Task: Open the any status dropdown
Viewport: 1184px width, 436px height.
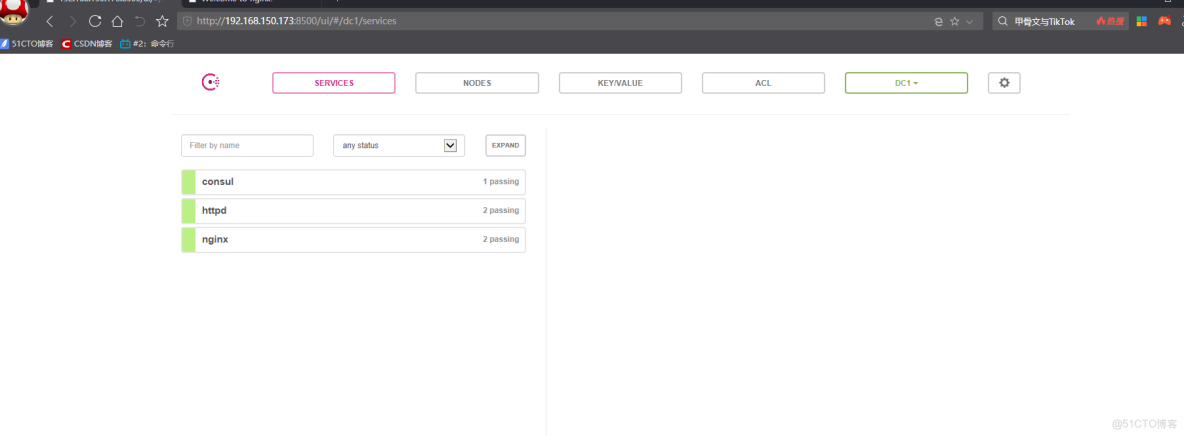Action: pyautogui.click(x=399, y=145)
